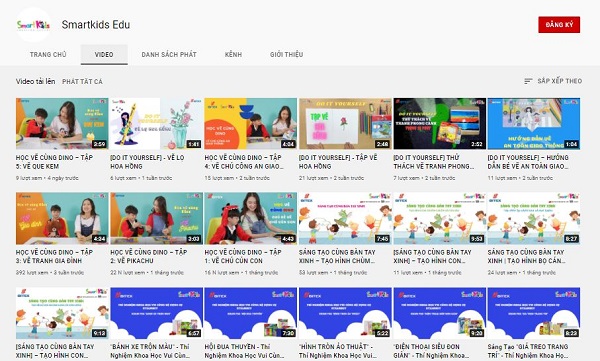Click the Smartkids Edu channel avatar
The height and width of the screenshot is (361, 600).
(33, 25)
